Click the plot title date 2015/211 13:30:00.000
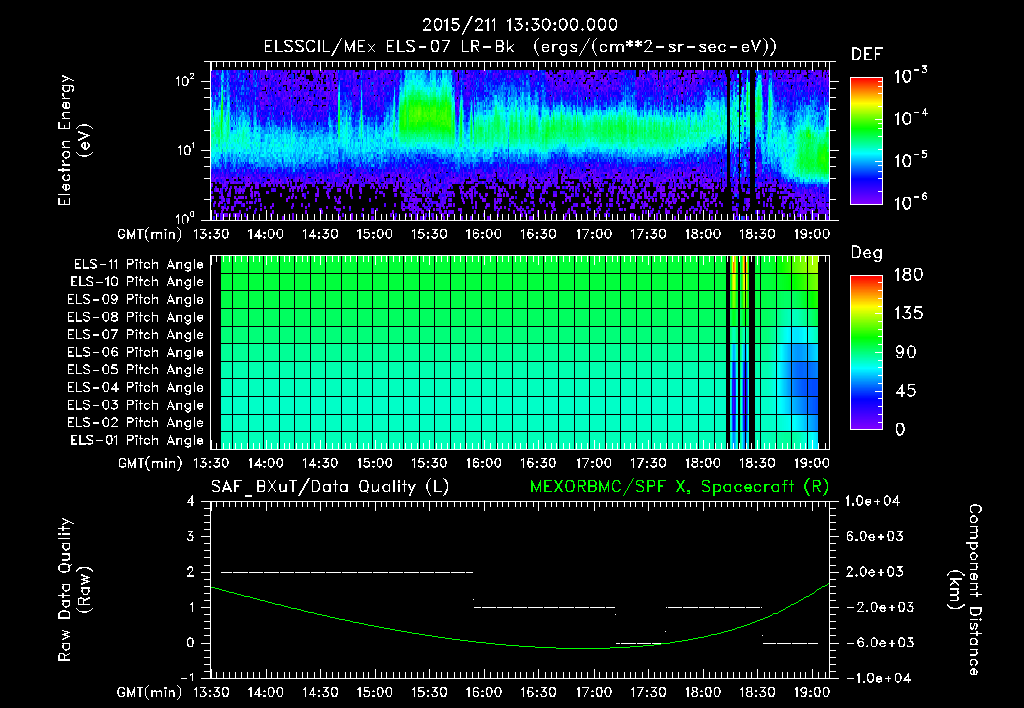1024x708 pixels. pyautogui.click(x=519, y=25)
